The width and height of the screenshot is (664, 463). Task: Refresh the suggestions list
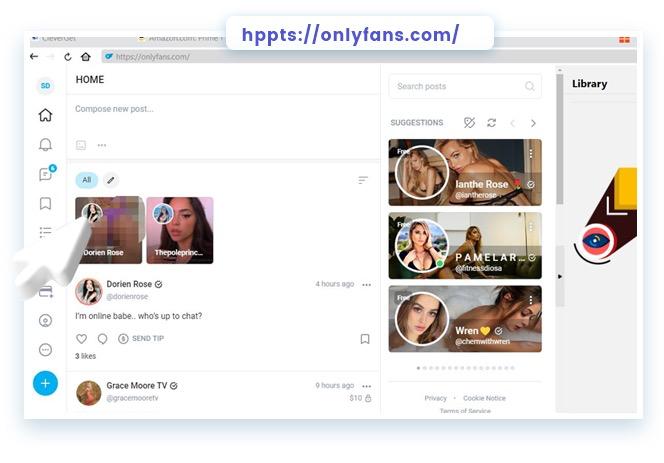pyautogui.click(x=491, y=123)
